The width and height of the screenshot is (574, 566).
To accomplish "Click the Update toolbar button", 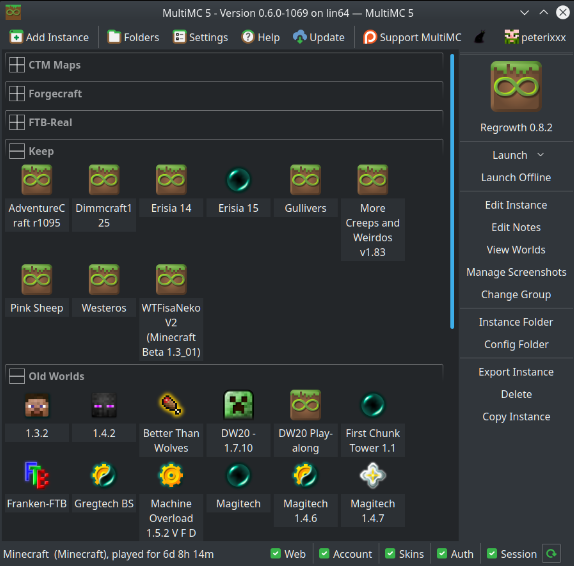I will click(318, 37).
